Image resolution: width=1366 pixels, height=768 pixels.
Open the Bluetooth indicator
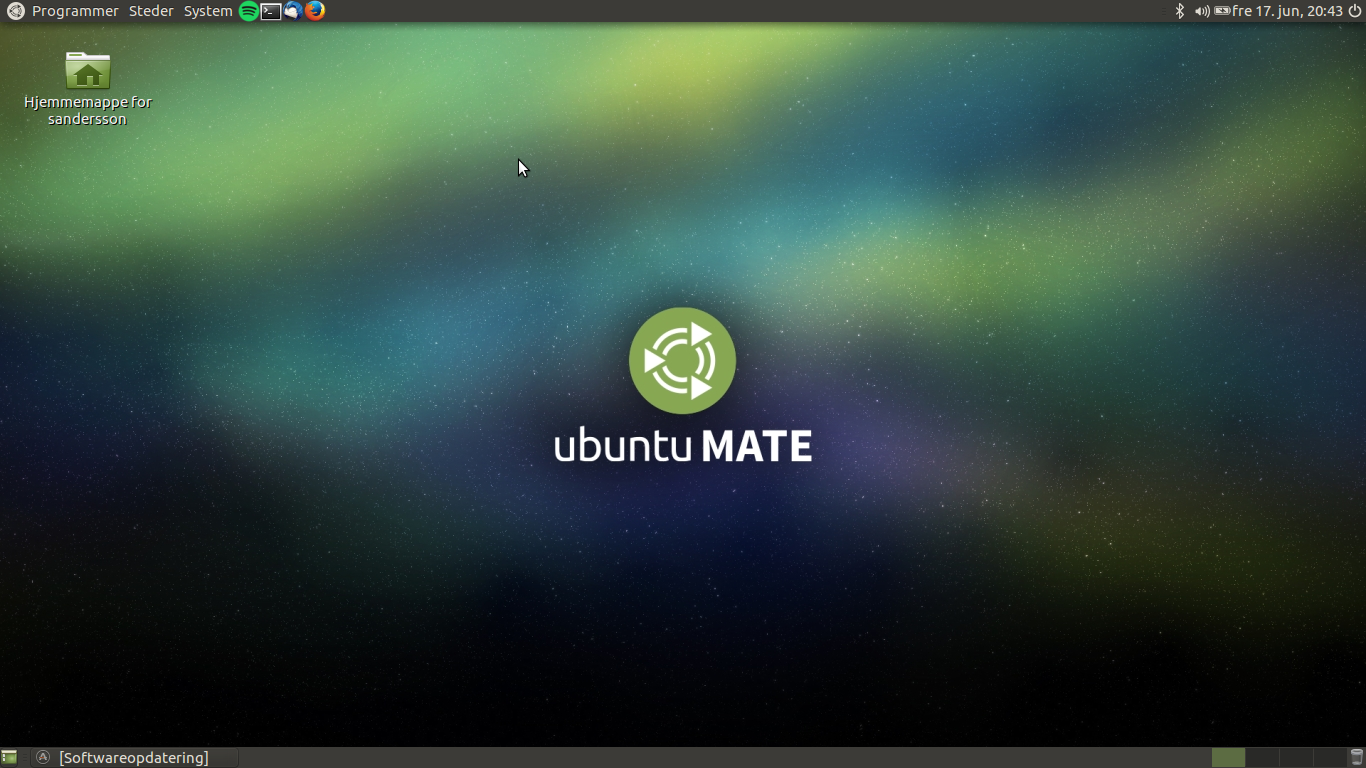click(x=1179, y=11)
